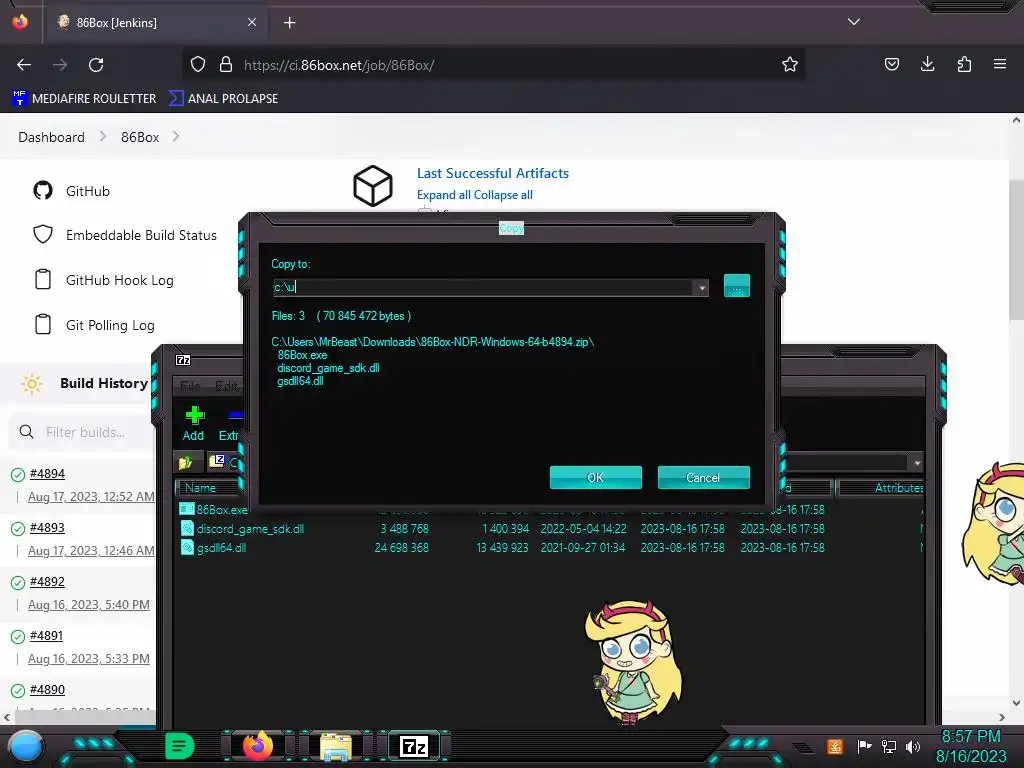This screenshot has width=1024, height=768.
Task: Open File Explorer from the taskbar
Action: click(336, 746)
